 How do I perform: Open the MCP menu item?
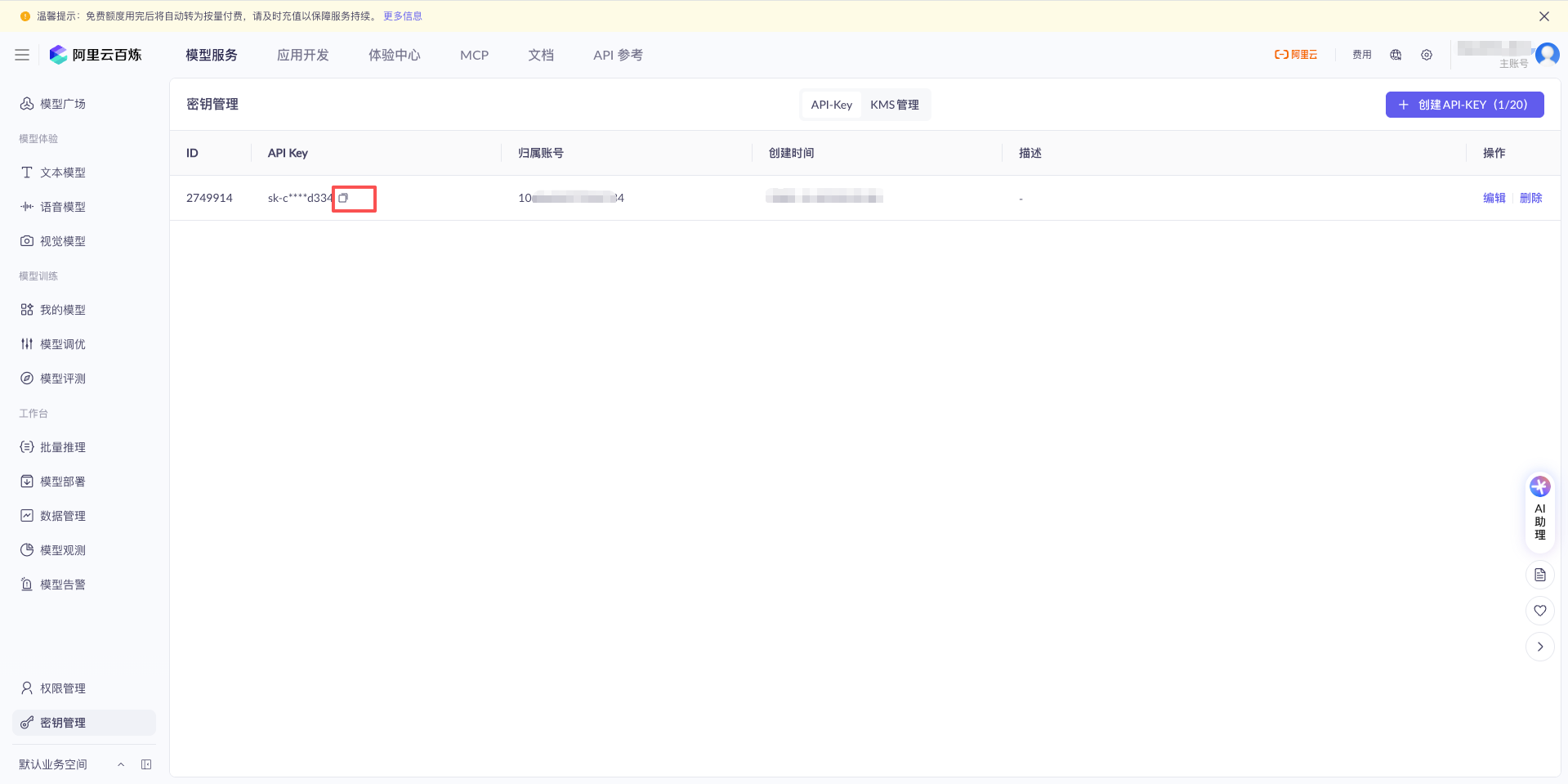click(x=474, y=54)
